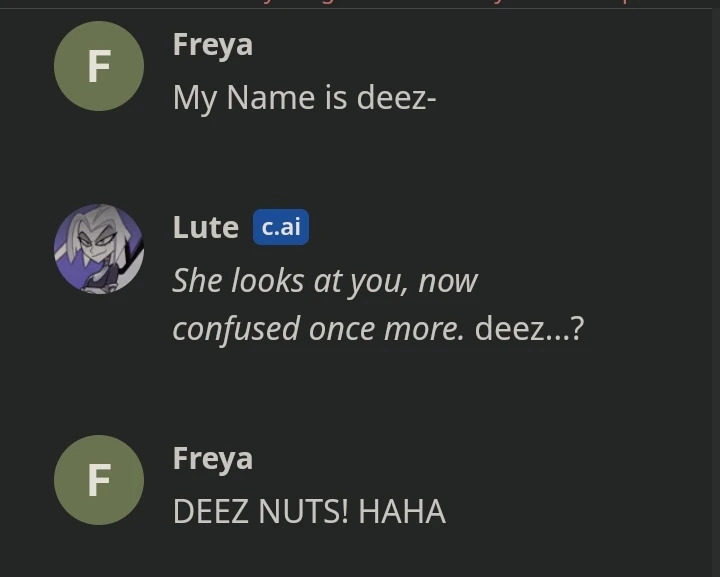Click the vertical scrollbar at the right edge
Image resolution: width=720 pixels, height=577 pixels.
716,288
